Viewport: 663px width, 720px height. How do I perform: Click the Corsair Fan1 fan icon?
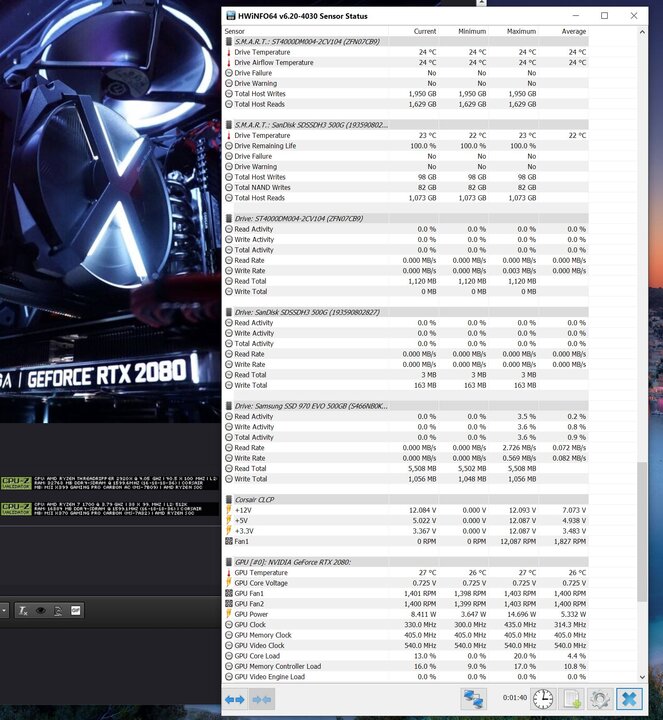[x=229, y=541]
